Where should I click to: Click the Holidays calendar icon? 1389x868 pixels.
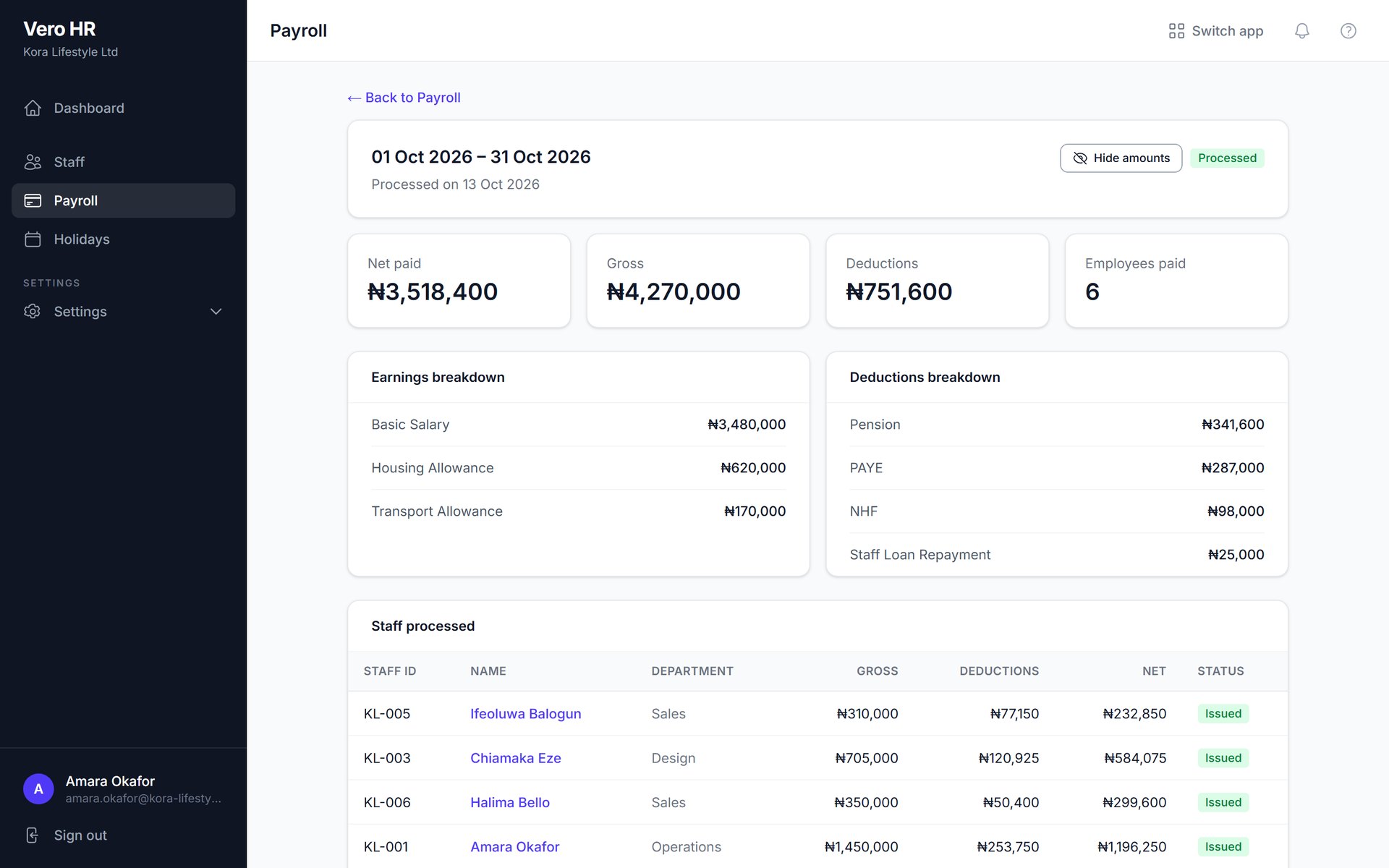(33, 239)
